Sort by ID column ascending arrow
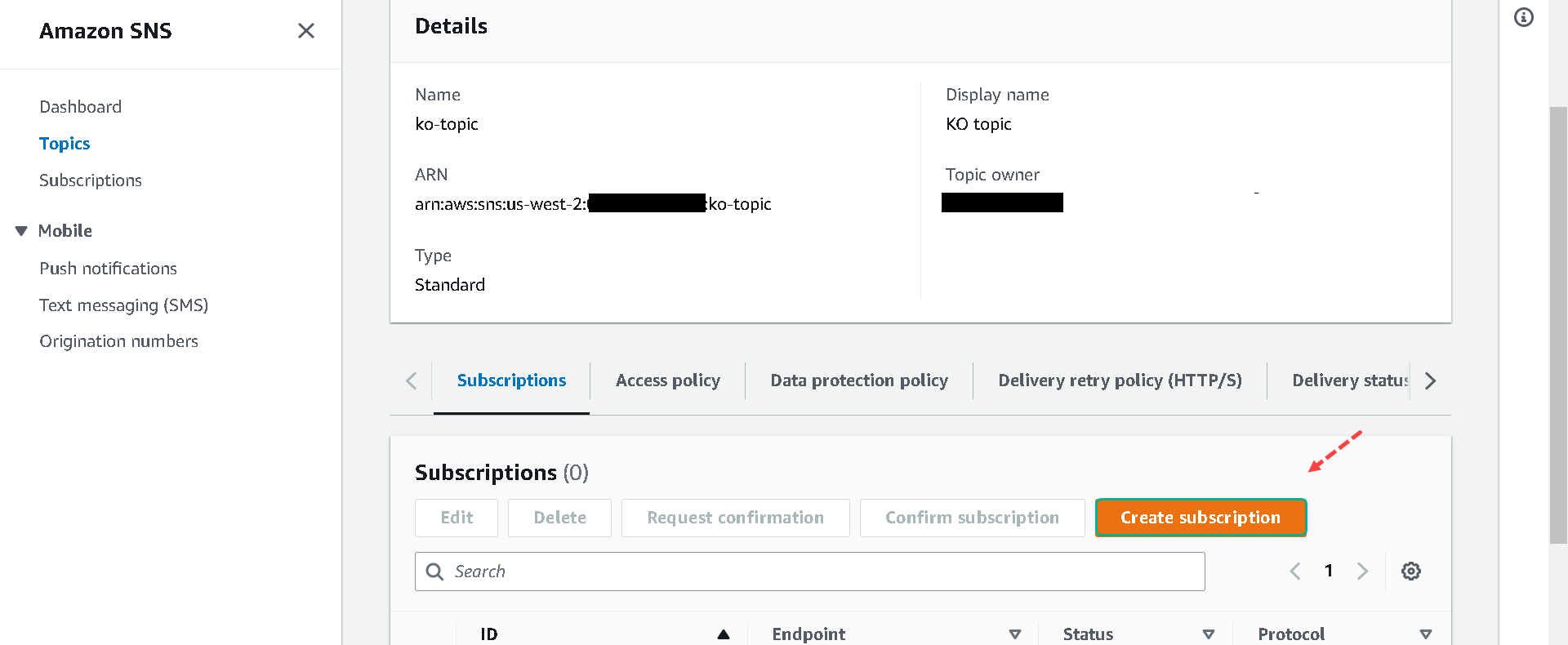1568x645 pixels. pos(724,634)
